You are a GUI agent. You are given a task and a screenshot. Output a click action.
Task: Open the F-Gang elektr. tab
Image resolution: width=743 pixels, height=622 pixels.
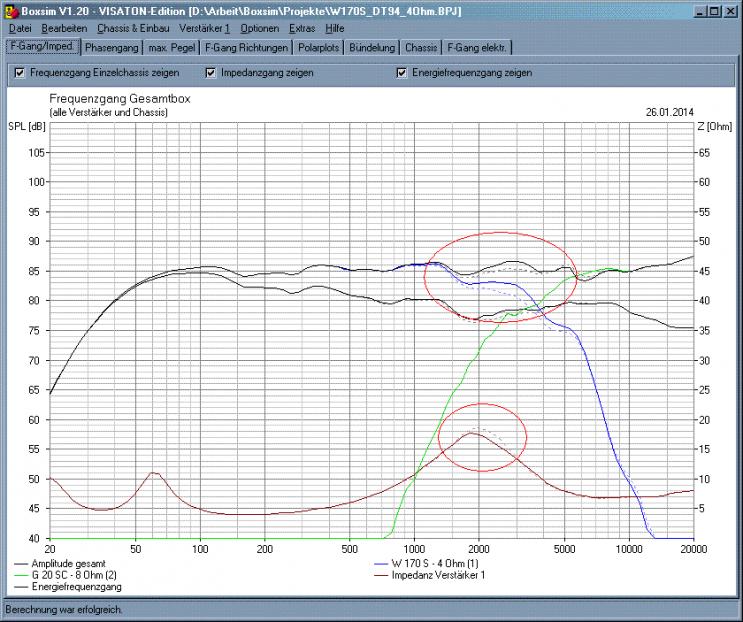pos(477,48)
